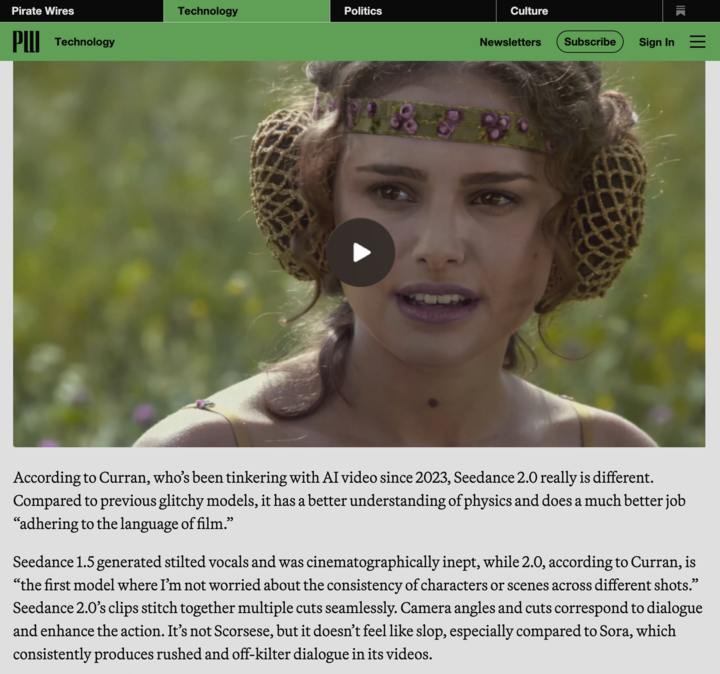The height and width of the screenshot is (674, 720).
Task: Switch to the Culture tab
Action: 579,11
